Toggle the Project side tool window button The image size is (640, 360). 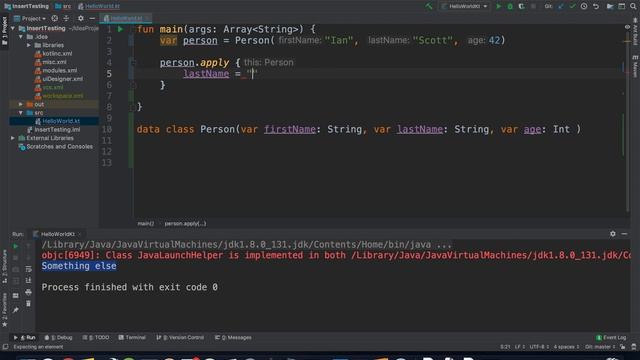(x=4, y=31)
